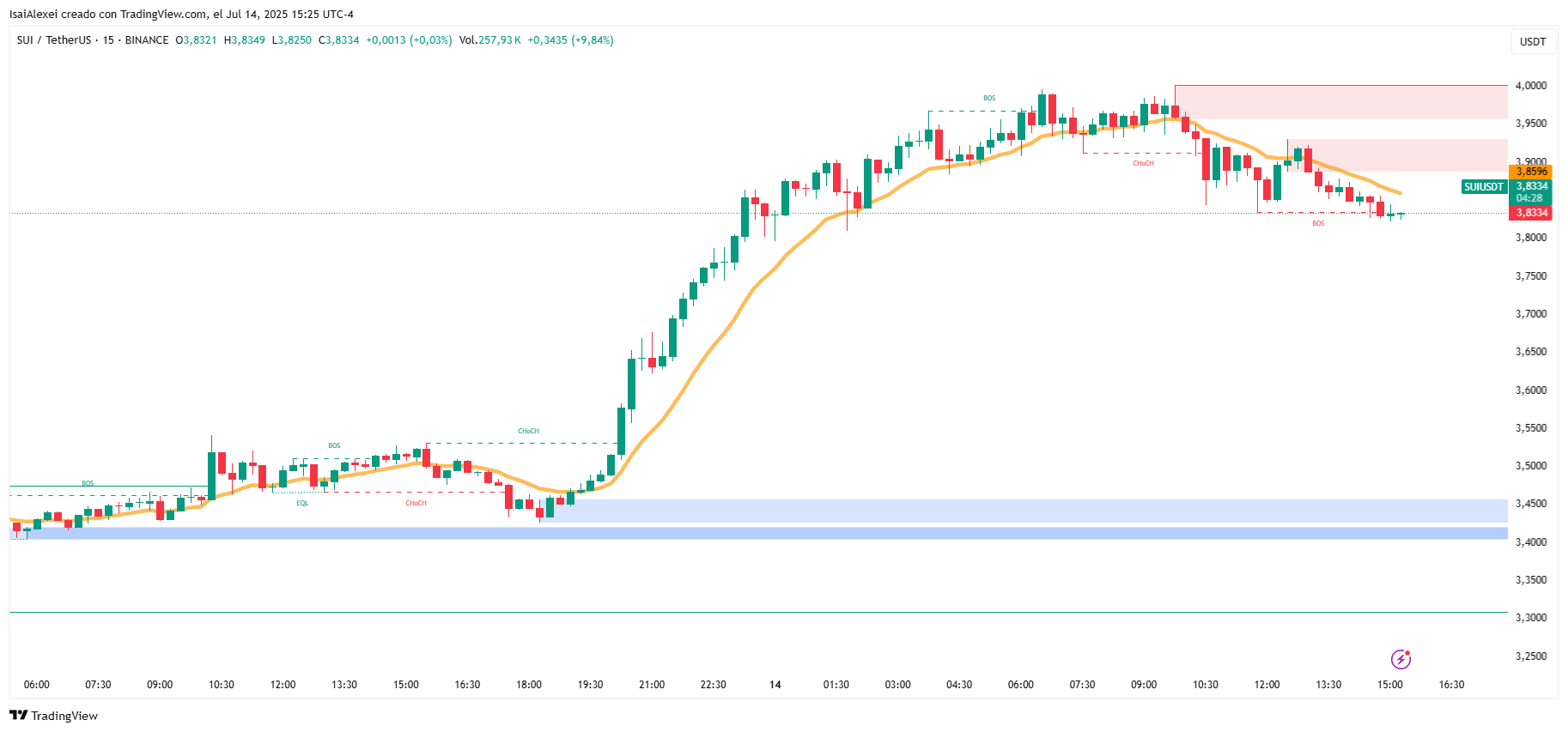Click the 4,0000 price axis label
Image resolution: width=1568 pixels, height=732 pixels.
coord(1531,86)
